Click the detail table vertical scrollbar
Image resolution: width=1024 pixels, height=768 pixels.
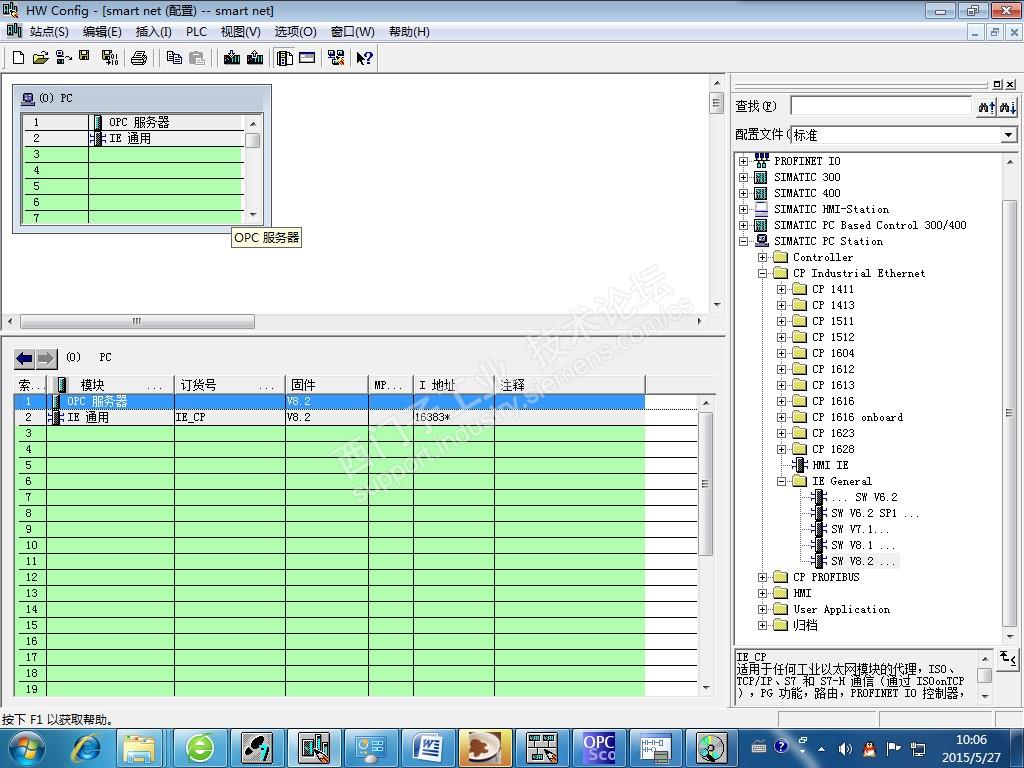click(x=705, y=483)
